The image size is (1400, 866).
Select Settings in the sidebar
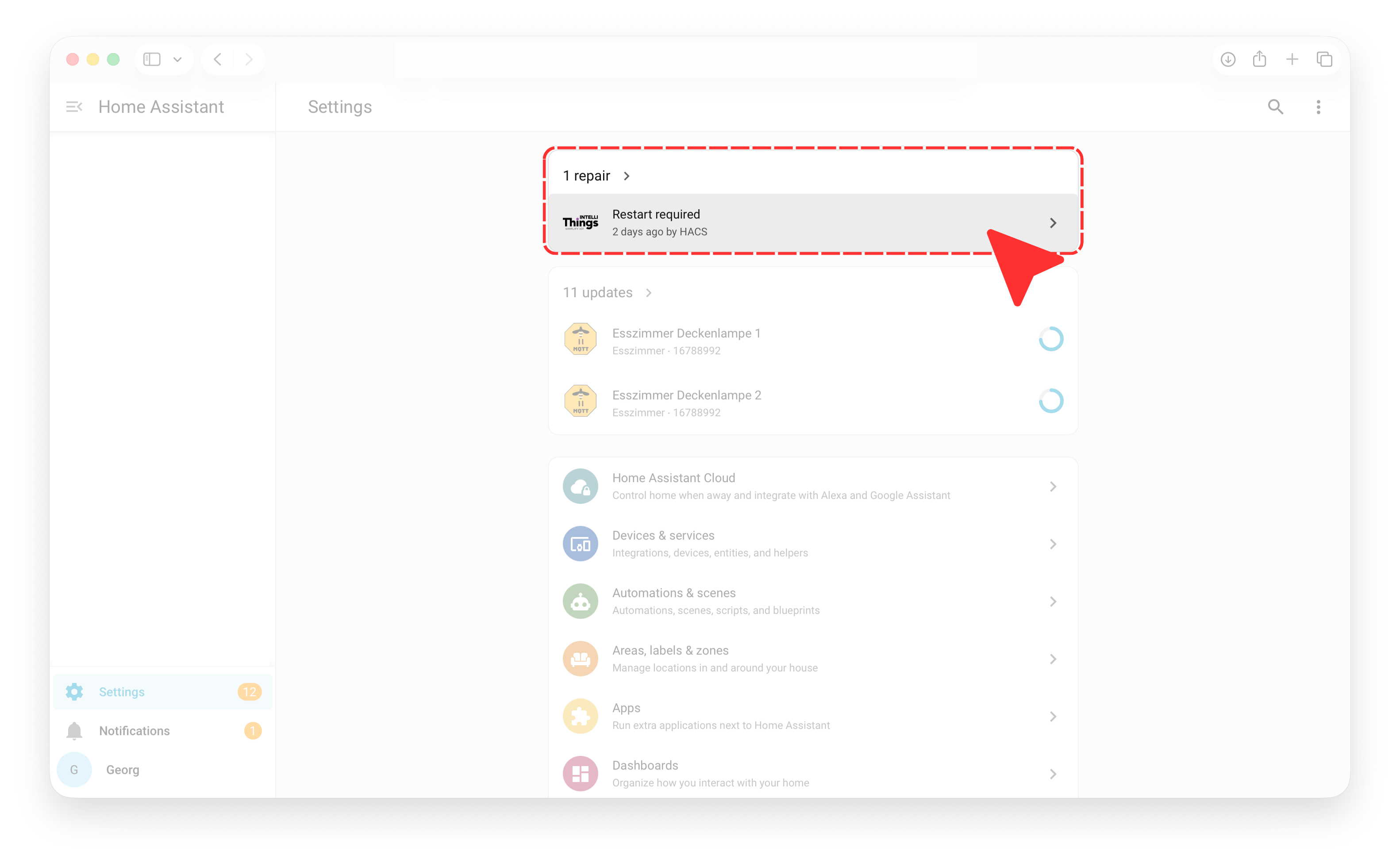pos(162,692)
